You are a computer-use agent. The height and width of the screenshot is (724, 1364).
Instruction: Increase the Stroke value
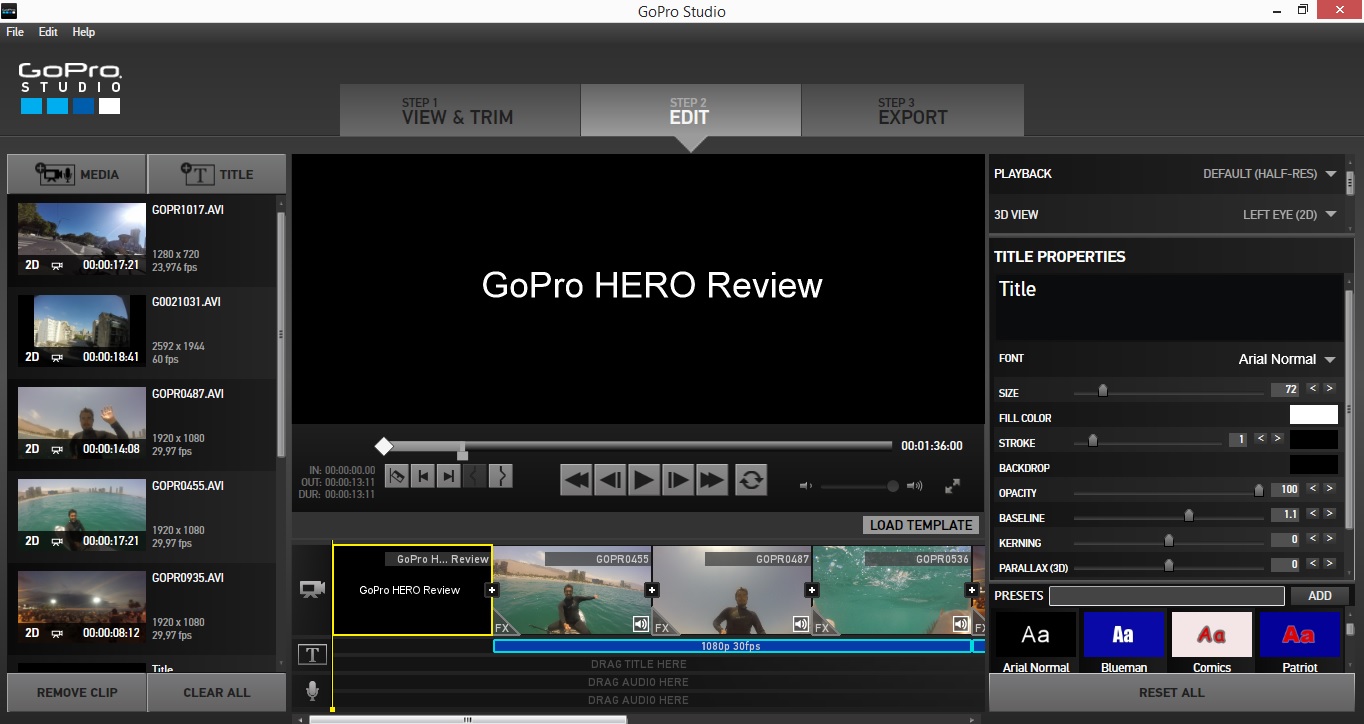tap(1277, 438)
